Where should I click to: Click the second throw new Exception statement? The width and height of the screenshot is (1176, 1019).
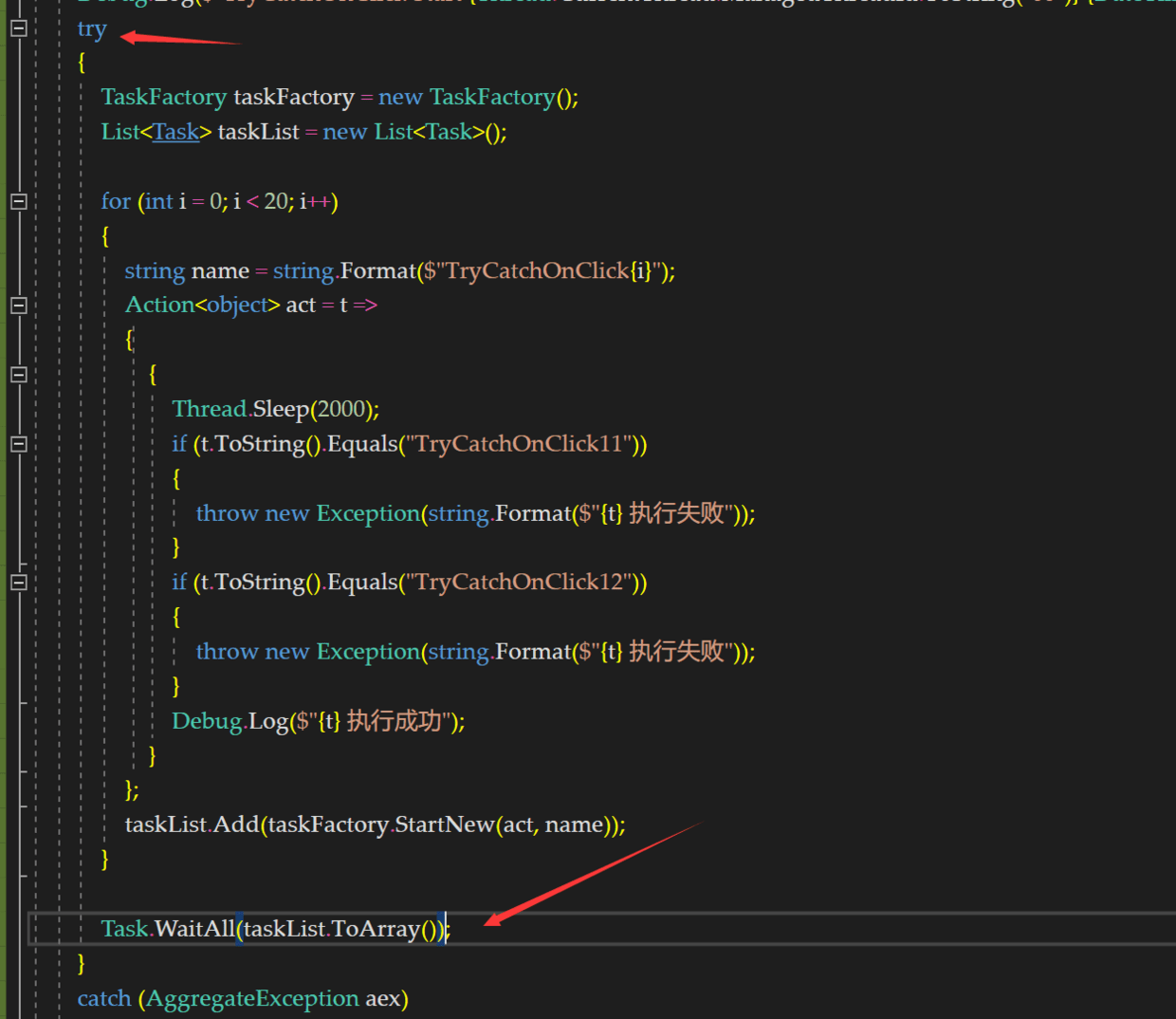pos(474,652)
